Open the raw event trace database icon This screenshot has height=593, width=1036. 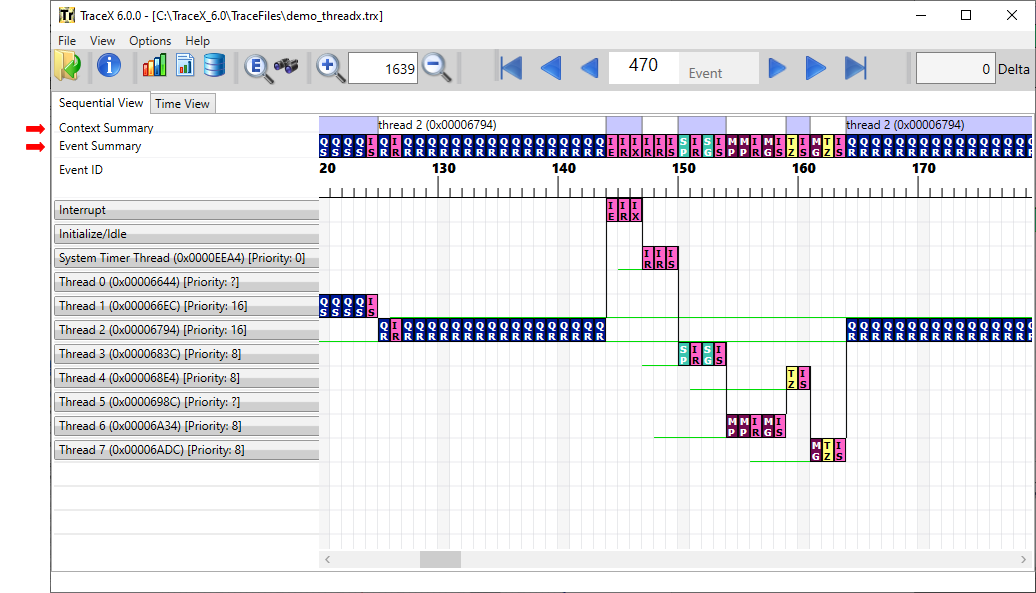tap(214, 66)
